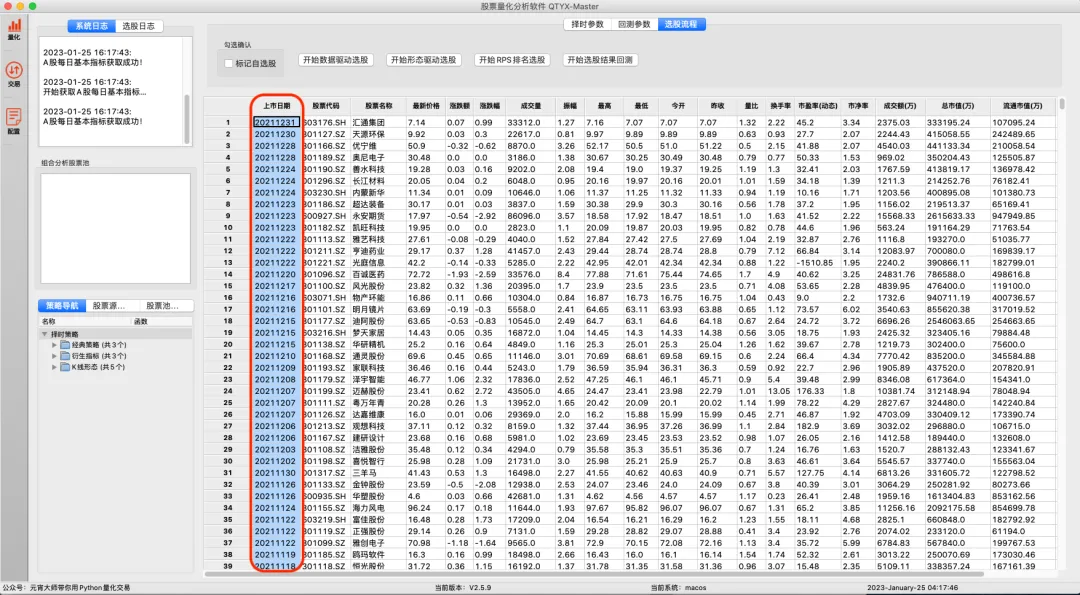Screen dimensions: 1080x595
Task: Expand the 经典策略 (共3个) node arrow
Action: pos(54,345)
